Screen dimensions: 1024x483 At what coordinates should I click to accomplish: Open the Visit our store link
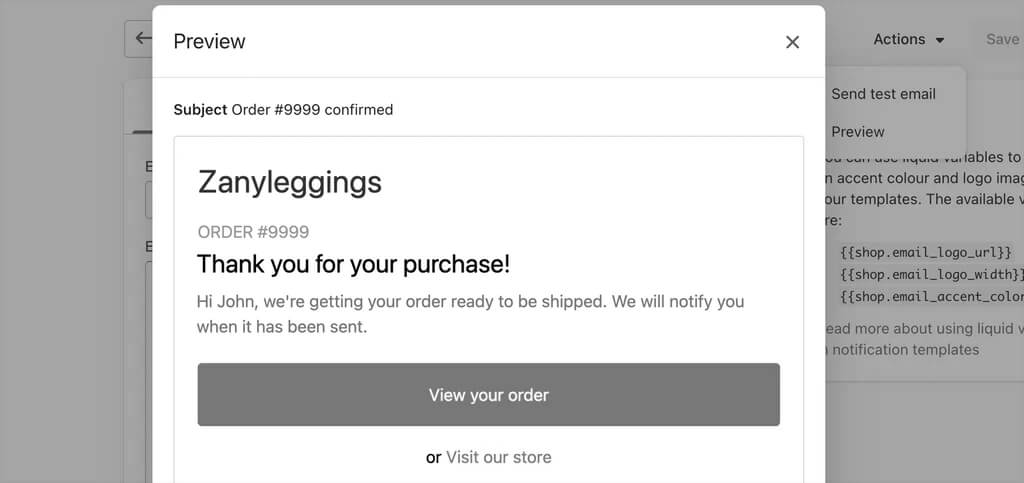498,457
